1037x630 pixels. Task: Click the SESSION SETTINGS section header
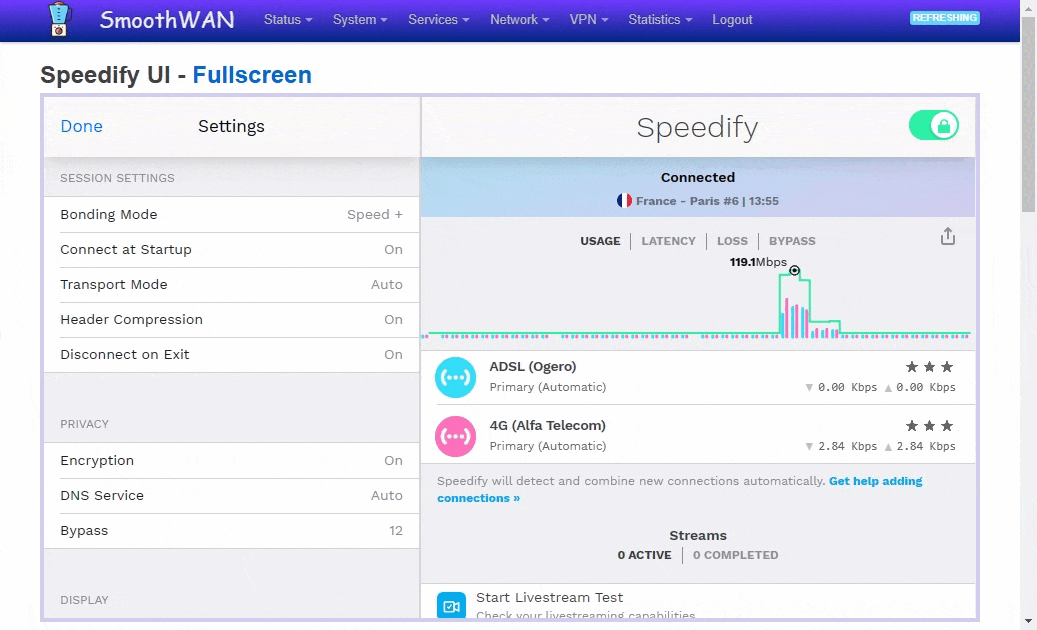pos(117,178)
